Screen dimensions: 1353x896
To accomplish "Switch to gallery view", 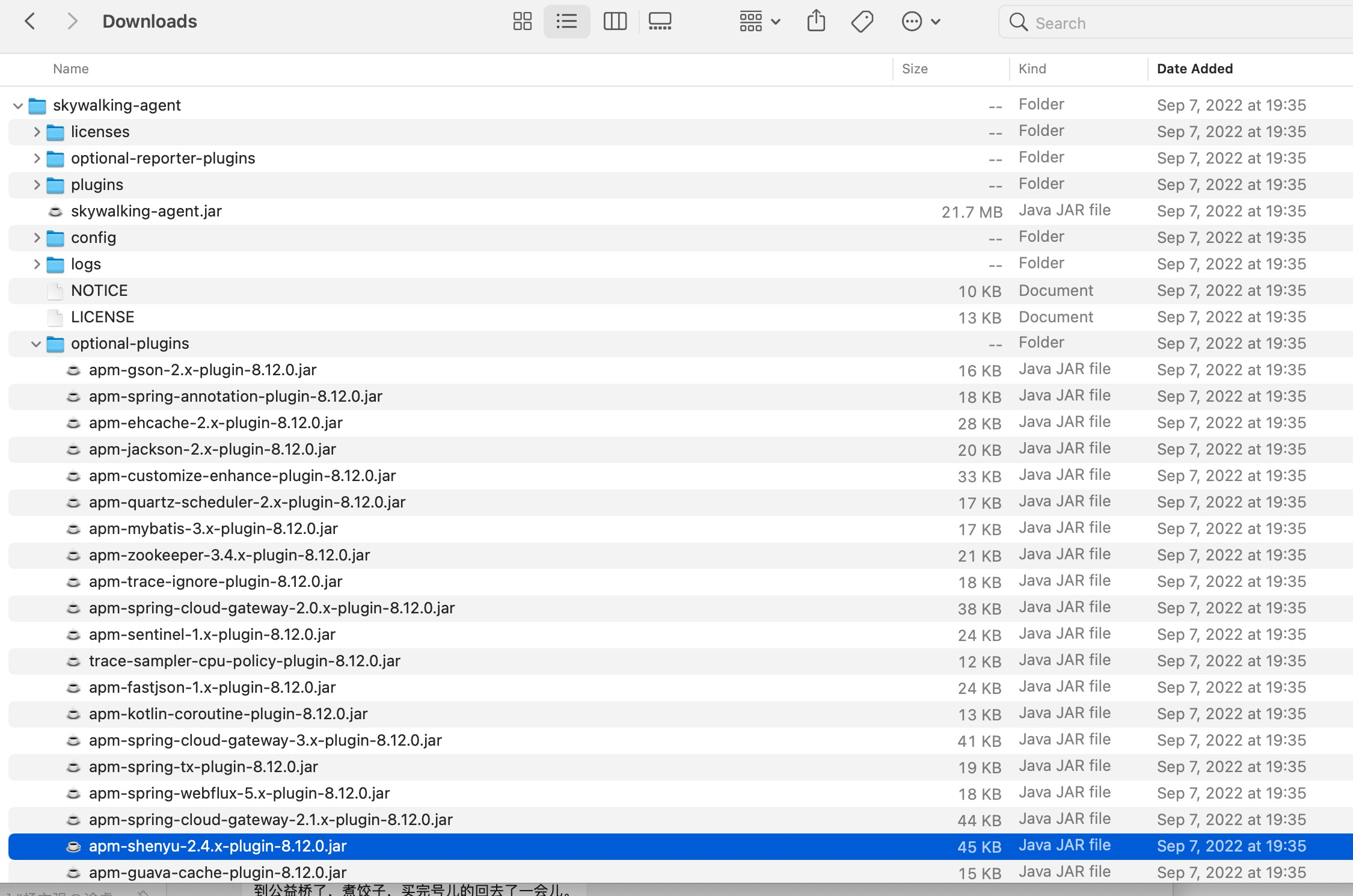I will [660, 22].
